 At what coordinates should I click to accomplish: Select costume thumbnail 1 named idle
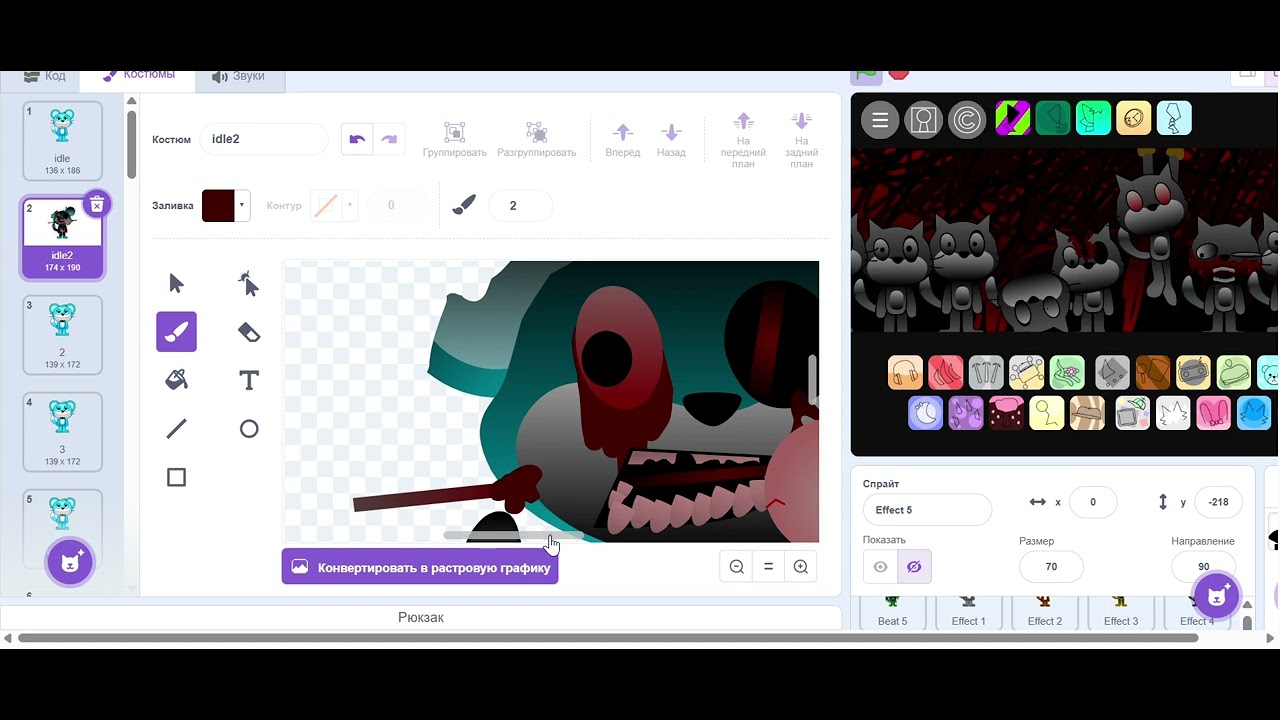point(62,141)
